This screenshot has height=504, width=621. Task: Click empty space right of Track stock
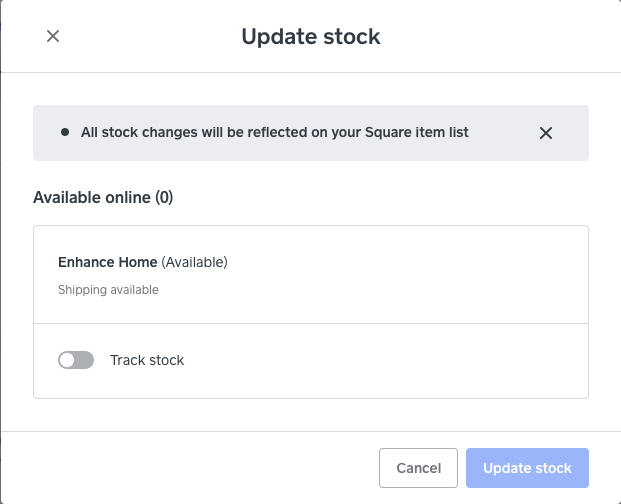coord(400,360)
